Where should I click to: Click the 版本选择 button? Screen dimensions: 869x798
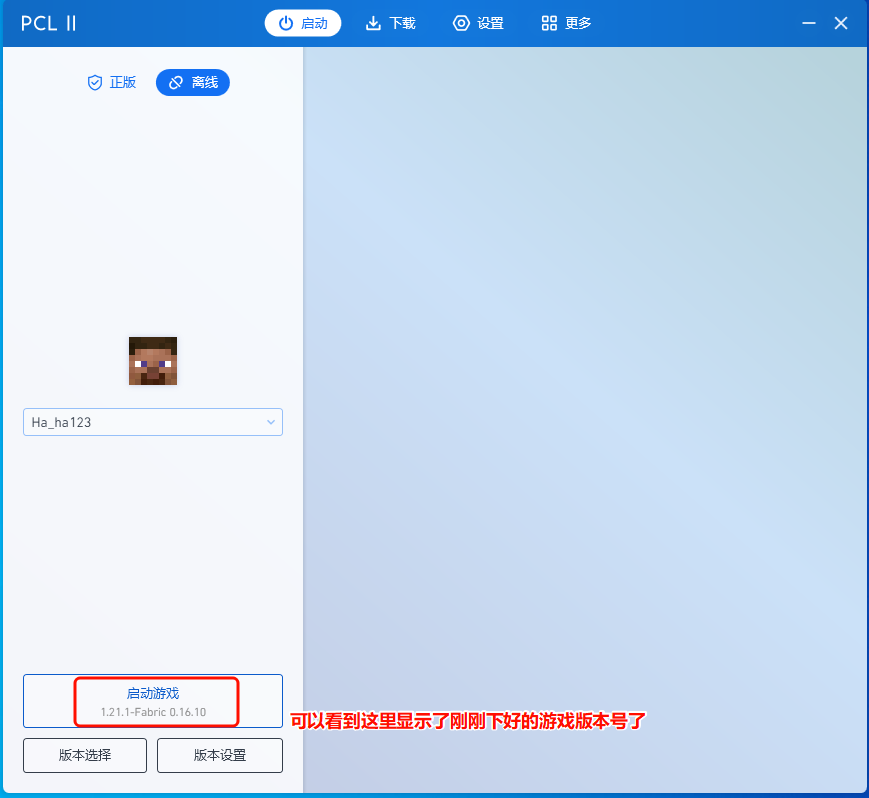point(85,755)
